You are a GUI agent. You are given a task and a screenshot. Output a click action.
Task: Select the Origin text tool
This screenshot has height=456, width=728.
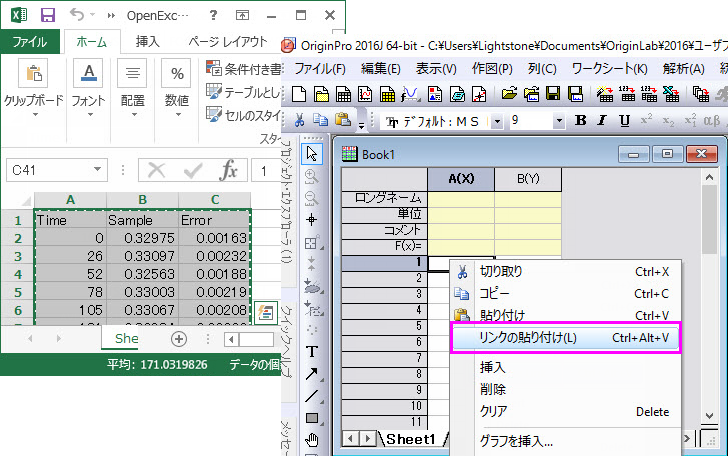click(x=312, y=352)
